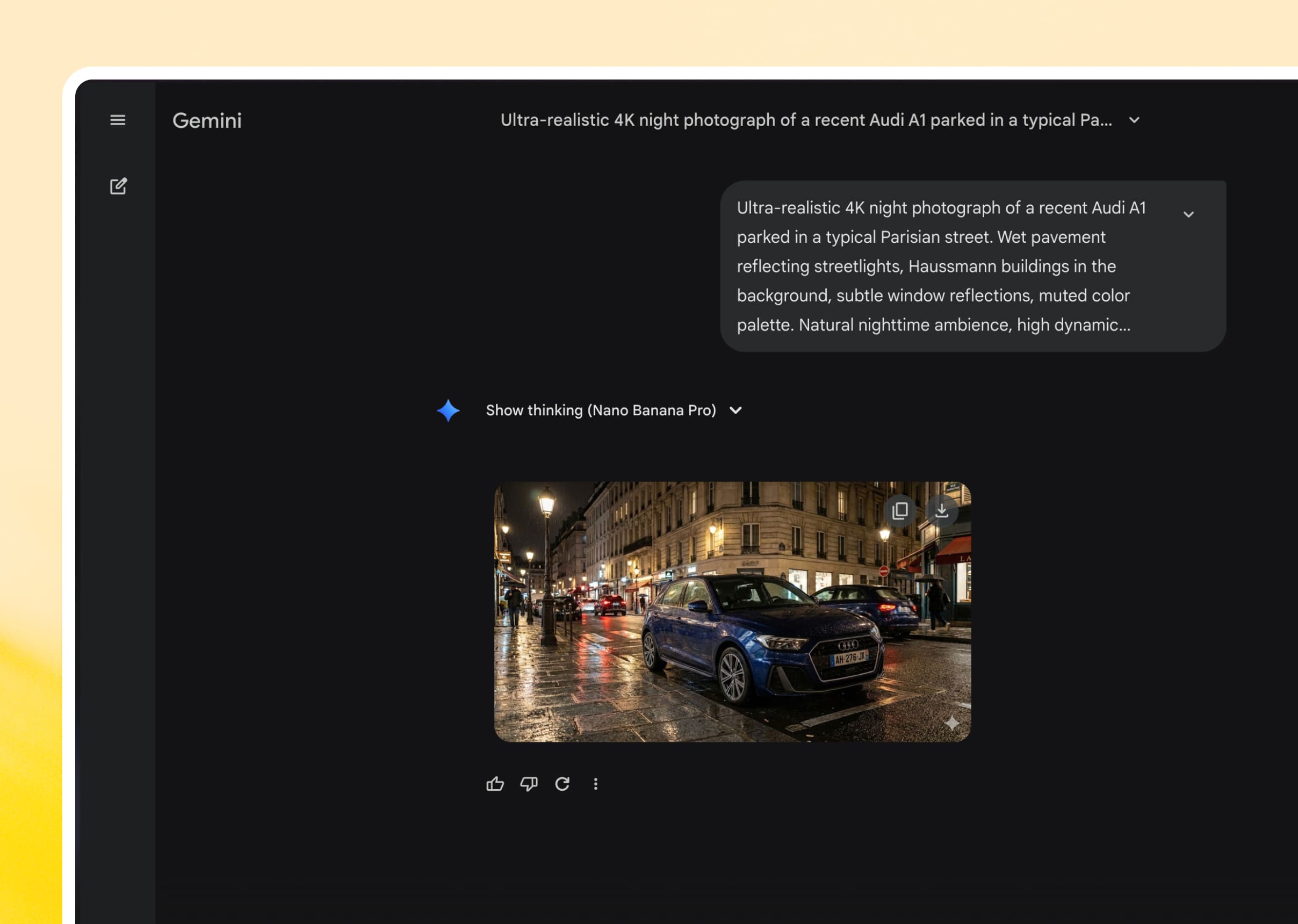Give thumbs up to the response
The image size is (1298, 924).
(x=495, y=784)
